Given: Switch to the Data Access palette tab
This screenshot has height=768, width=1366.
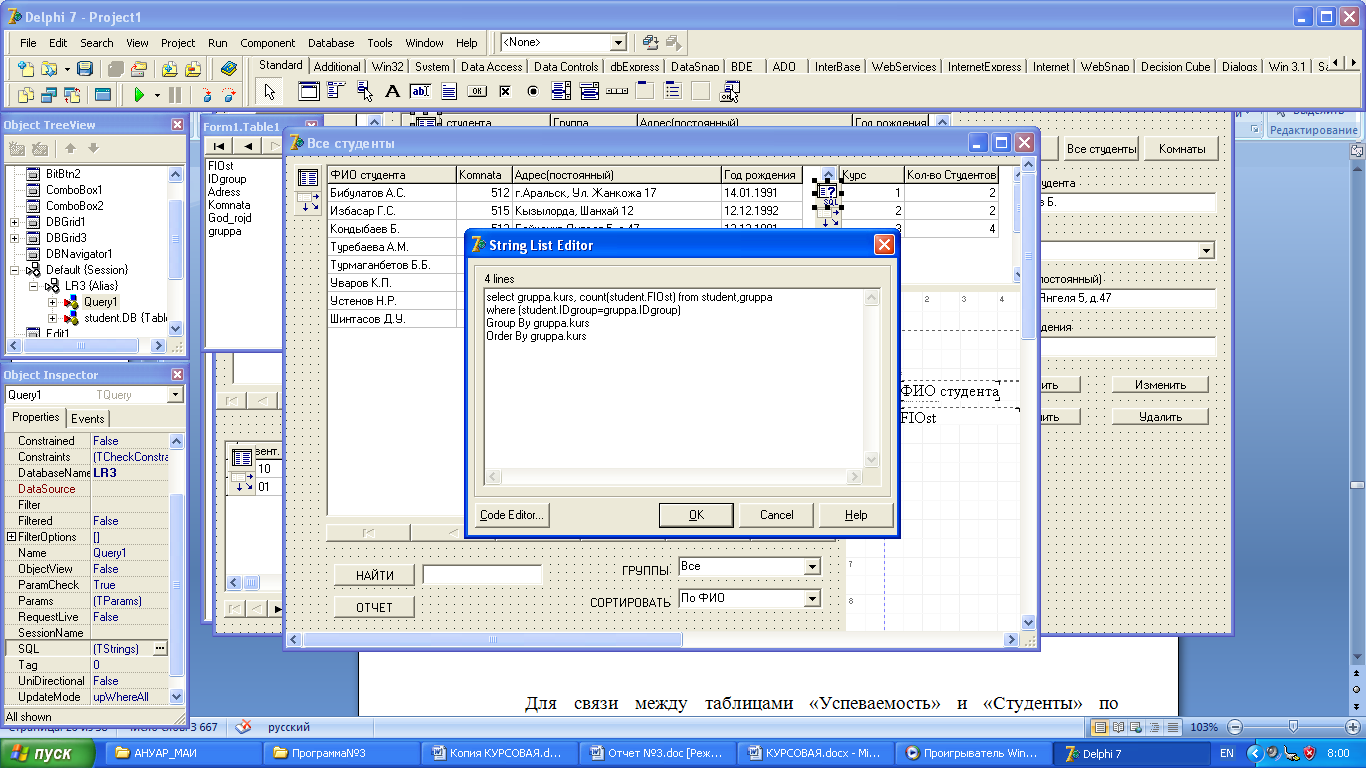Looking at the screenshot, I should 491,67.
